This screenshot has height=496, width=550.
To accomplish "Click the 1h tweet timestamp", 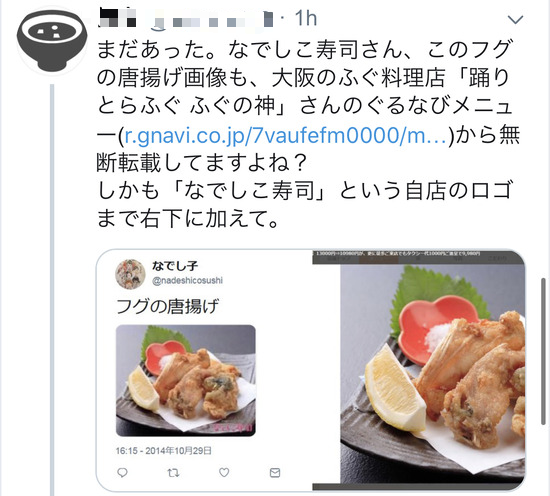I will click(x=306, y=18).
